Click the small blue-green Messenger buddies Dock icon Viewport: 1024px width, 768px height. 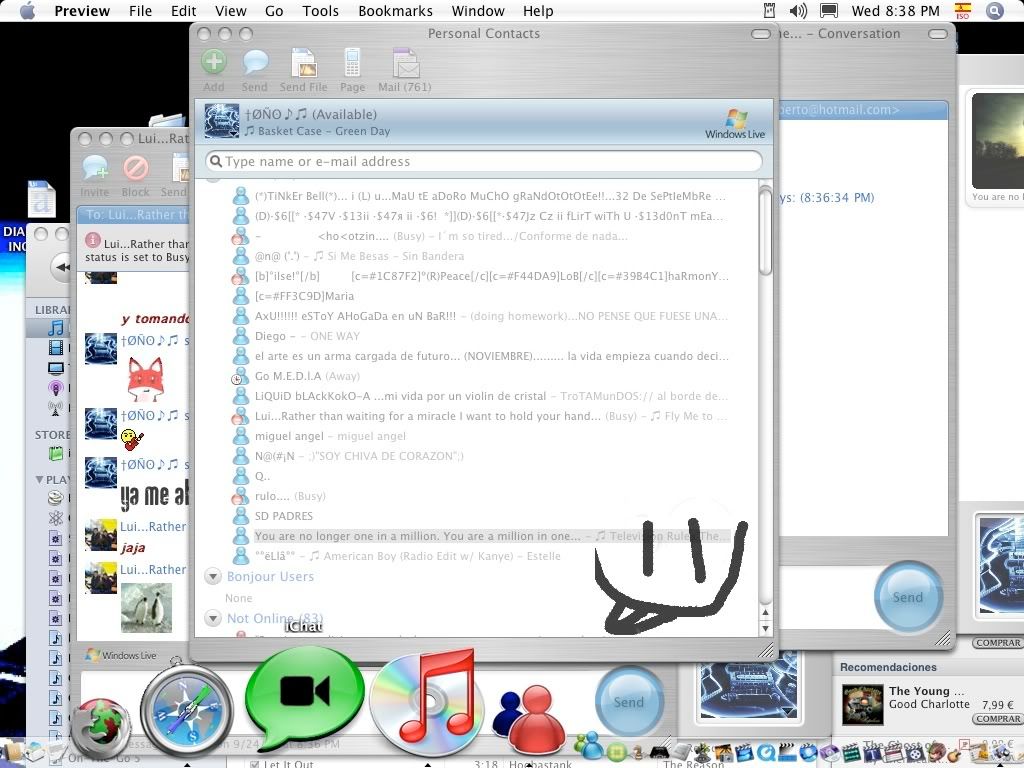click(x=590, y=746)
